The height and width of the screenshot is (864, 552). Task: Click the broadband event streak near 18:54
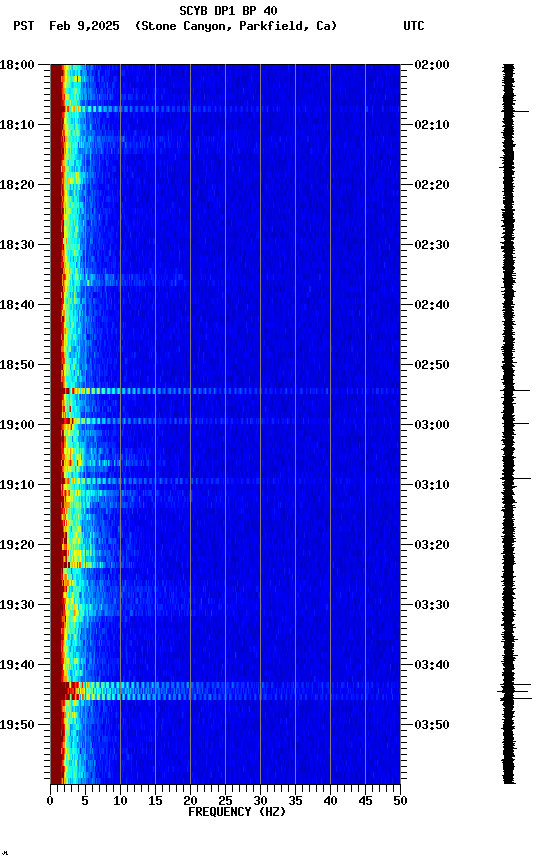(225, 391)
